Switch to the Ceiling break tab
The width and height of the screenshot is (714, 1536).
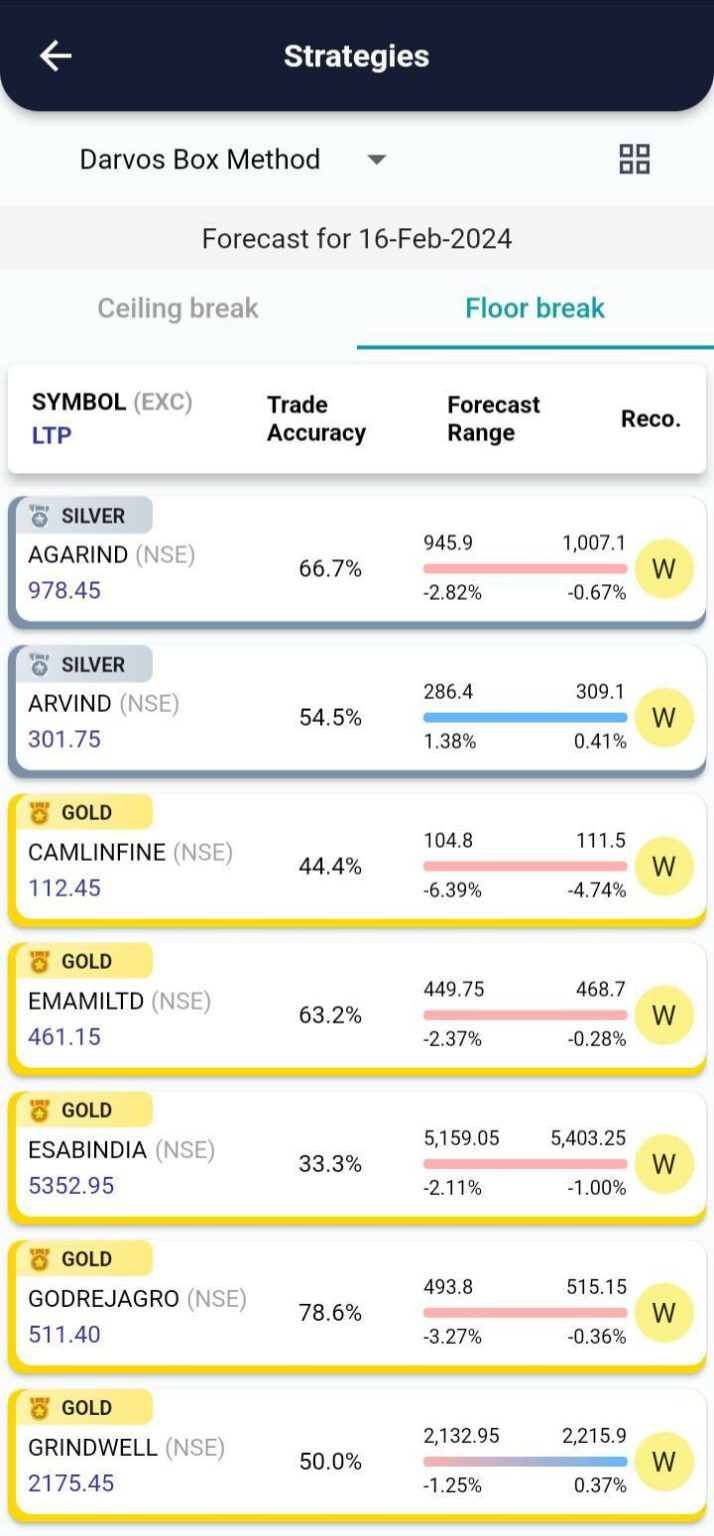[x=178, y=308]
